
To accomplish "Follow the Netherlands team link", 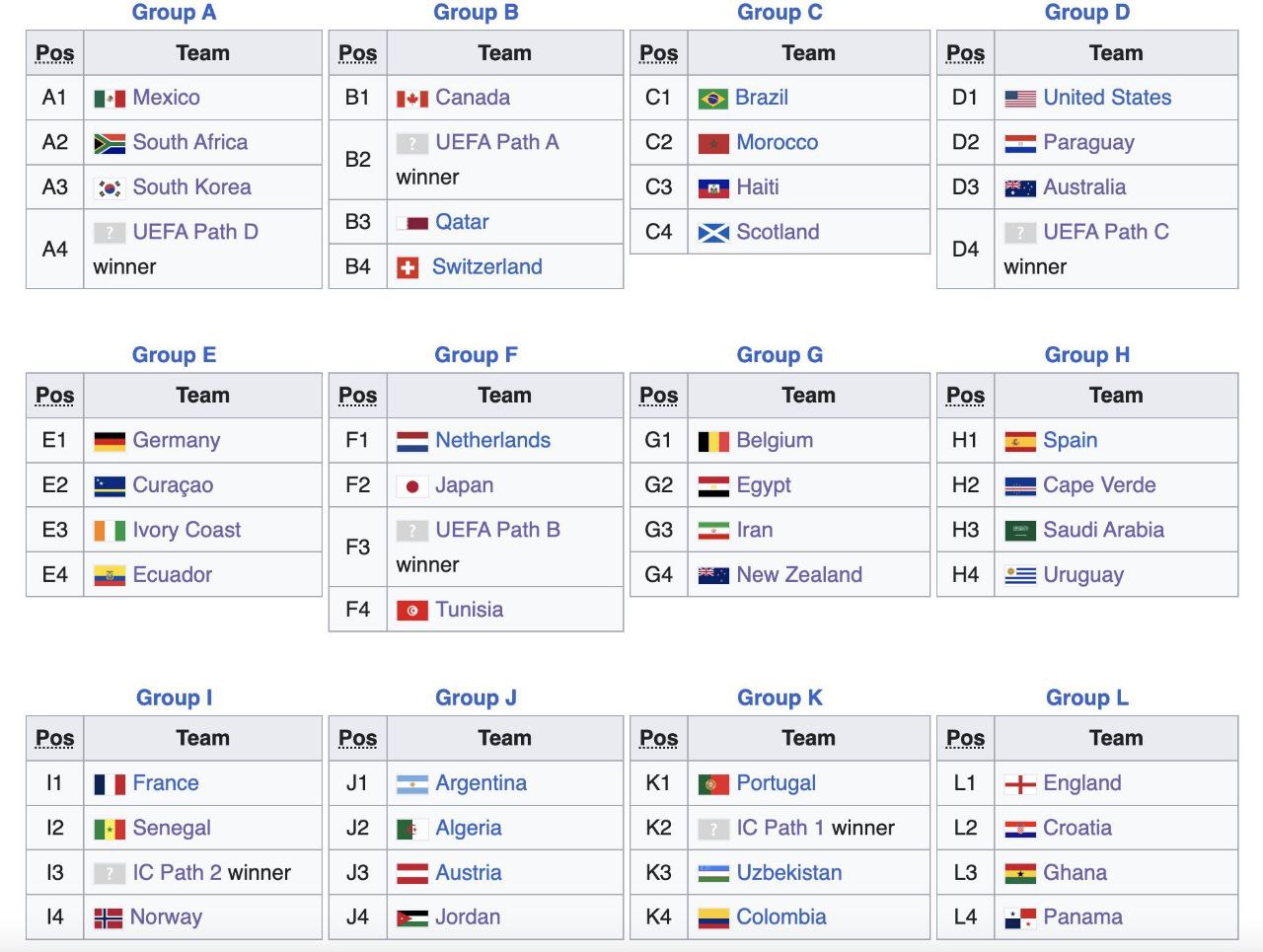I will (x=492, y=441).
